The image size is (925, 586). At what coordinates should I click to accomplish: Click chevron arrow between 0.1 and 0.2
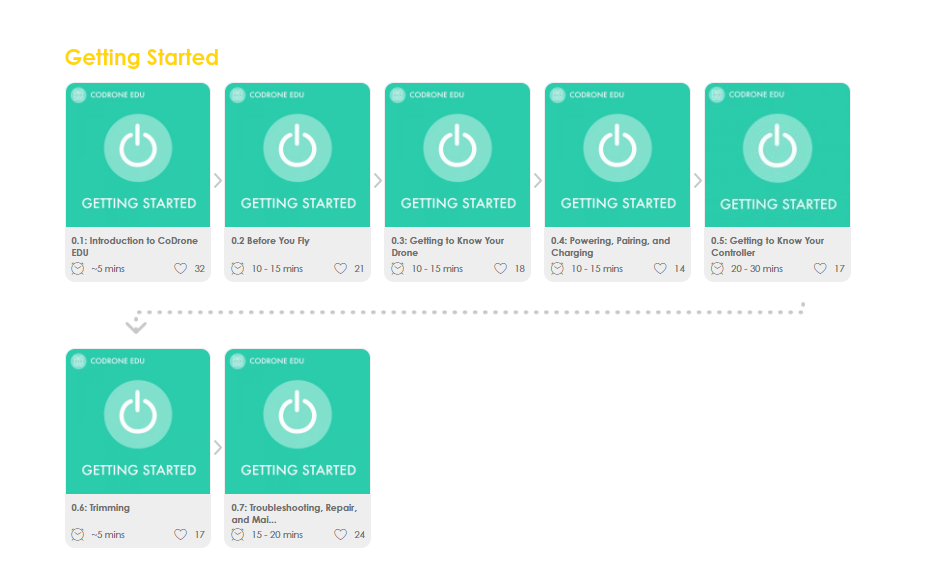[x=218, y=181]
